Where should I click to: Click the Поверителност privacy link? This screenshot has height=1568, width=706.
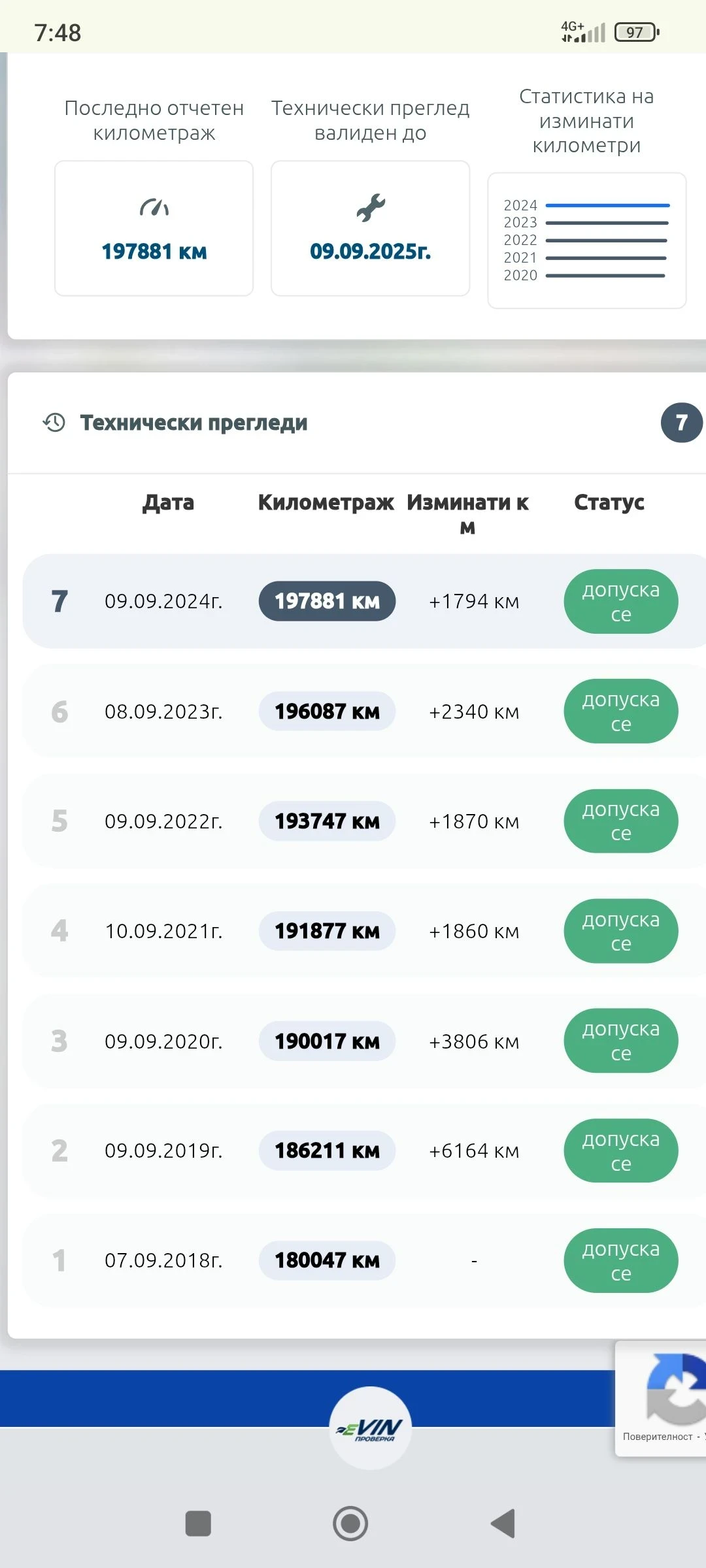tap(657, 1437)
